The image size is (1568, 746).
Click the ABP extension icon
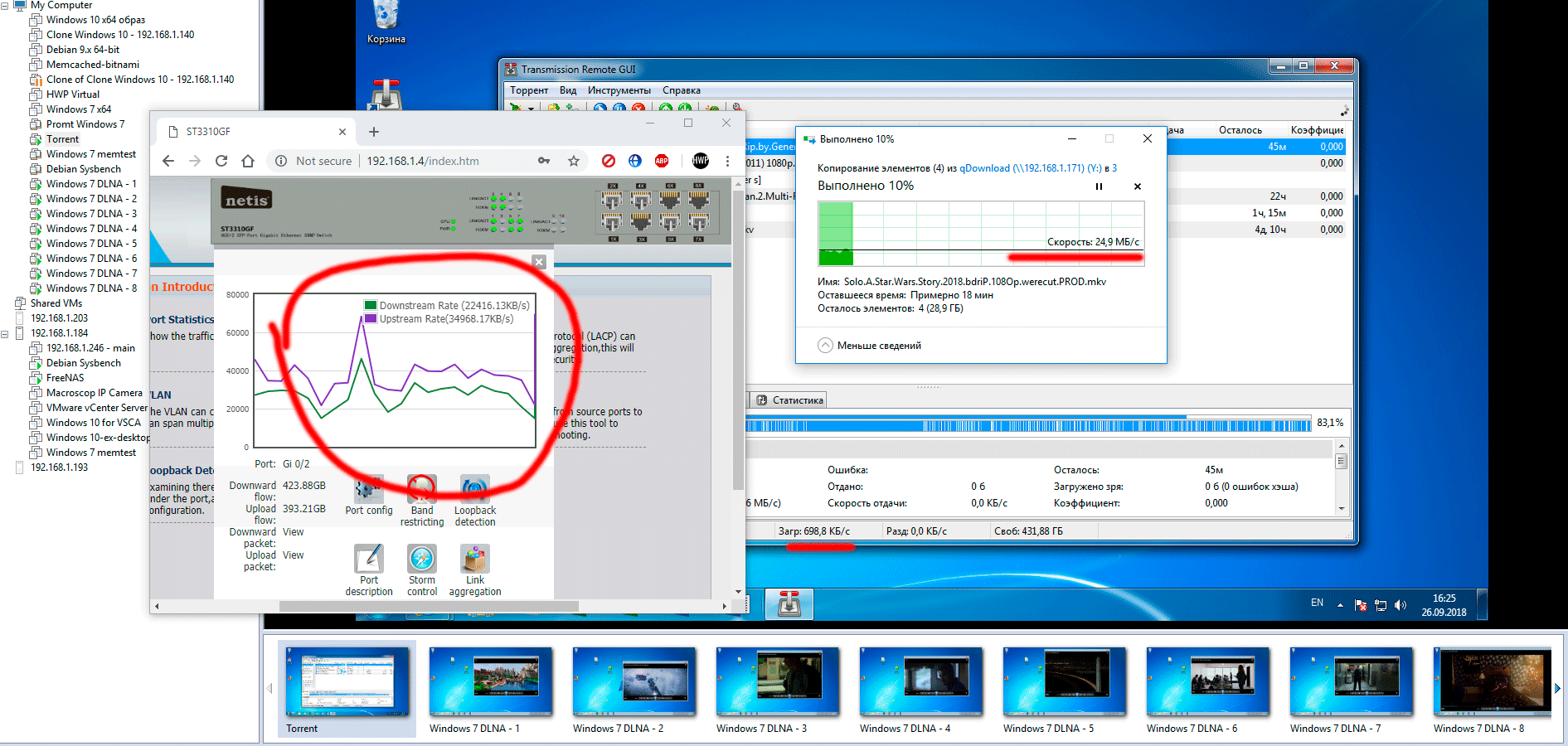[662, 161]
